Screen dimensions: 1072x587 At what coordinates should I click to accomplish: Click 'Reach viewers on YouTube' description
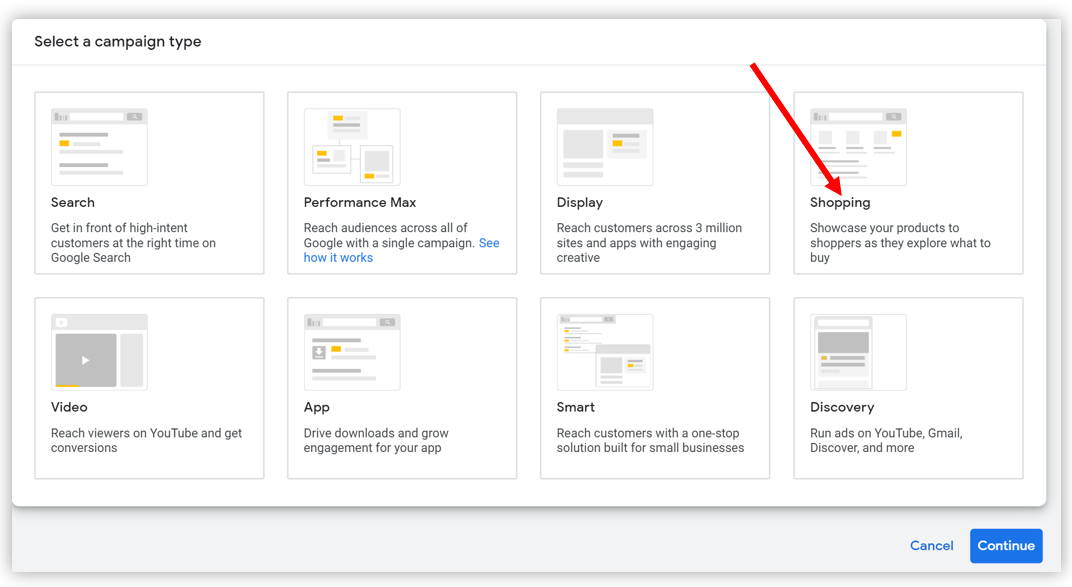146,440
